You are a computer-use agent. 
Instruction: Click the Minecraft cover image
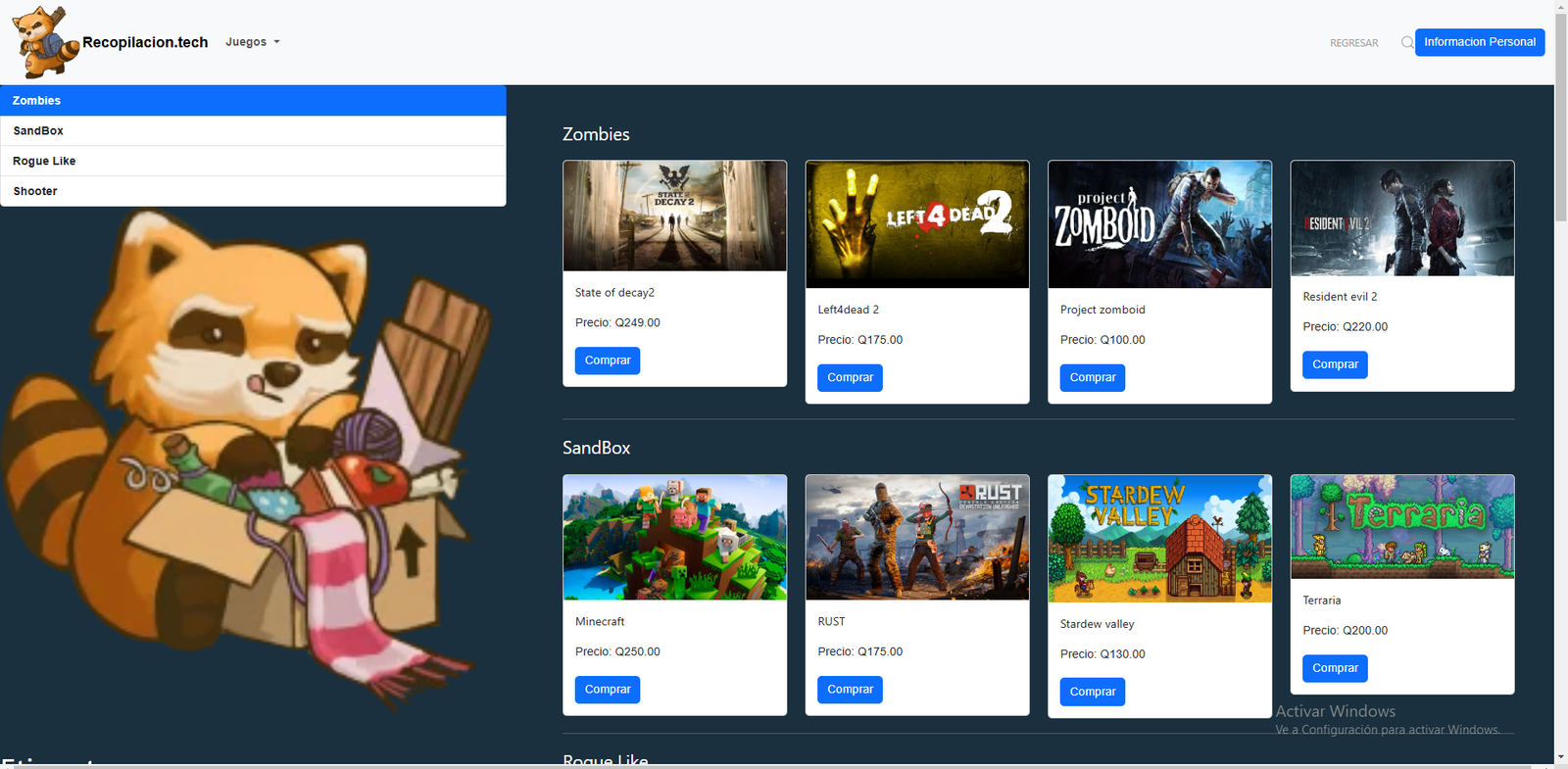click(675, 538)
